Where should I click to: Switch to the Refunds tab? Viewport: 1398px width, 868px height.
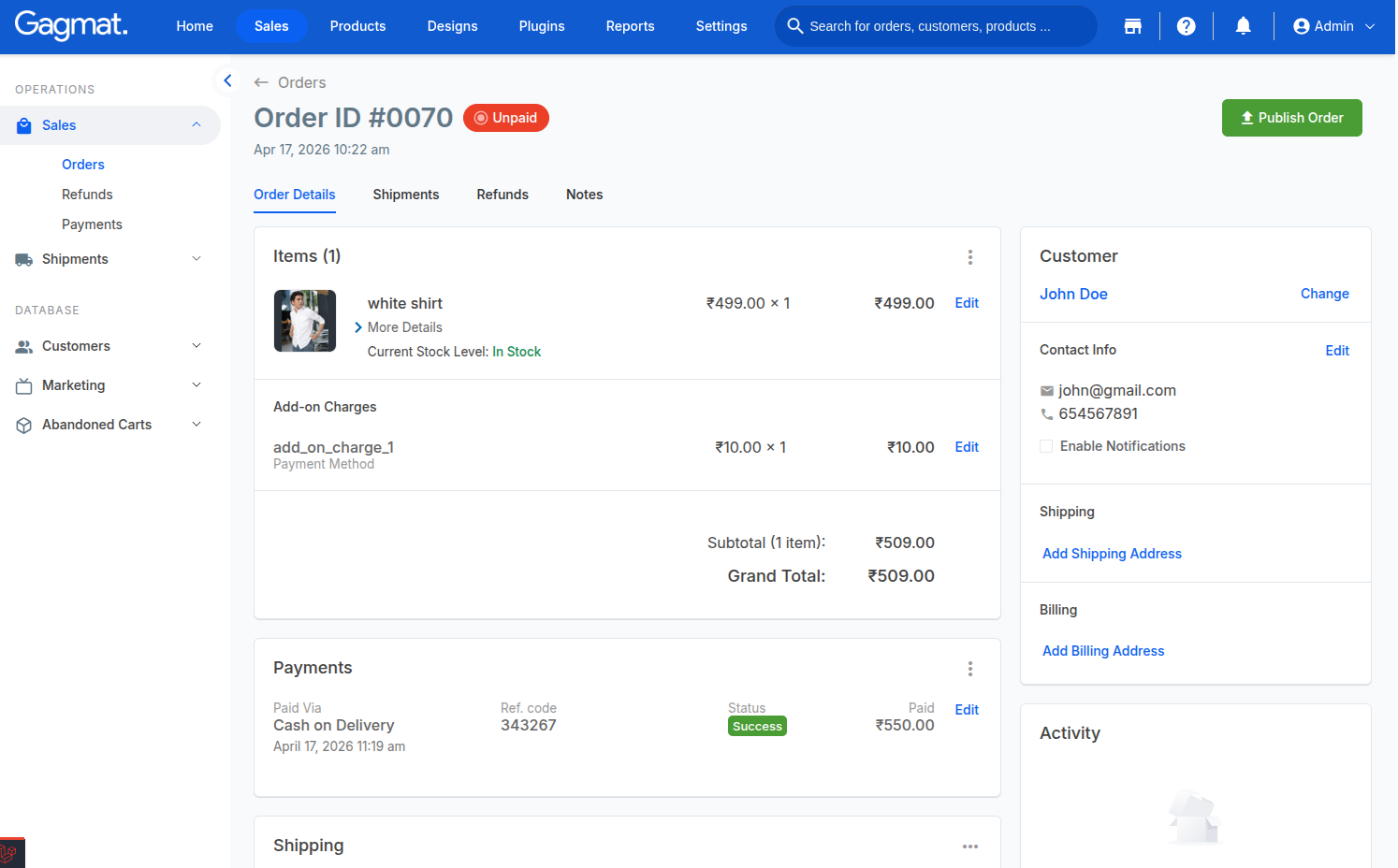[502, 195]
